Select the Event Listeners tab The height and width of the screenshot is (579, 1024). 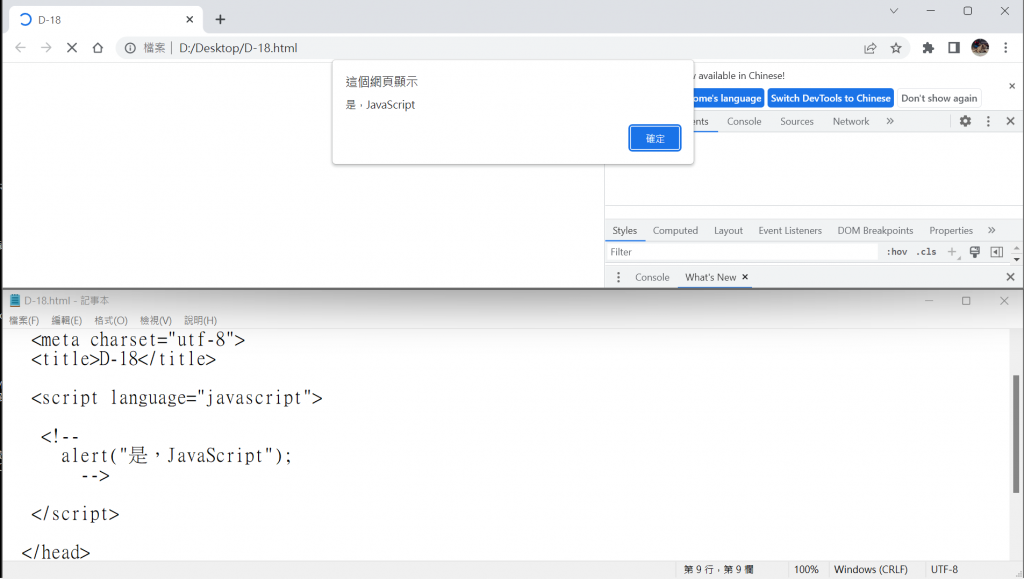coord(790,230)
